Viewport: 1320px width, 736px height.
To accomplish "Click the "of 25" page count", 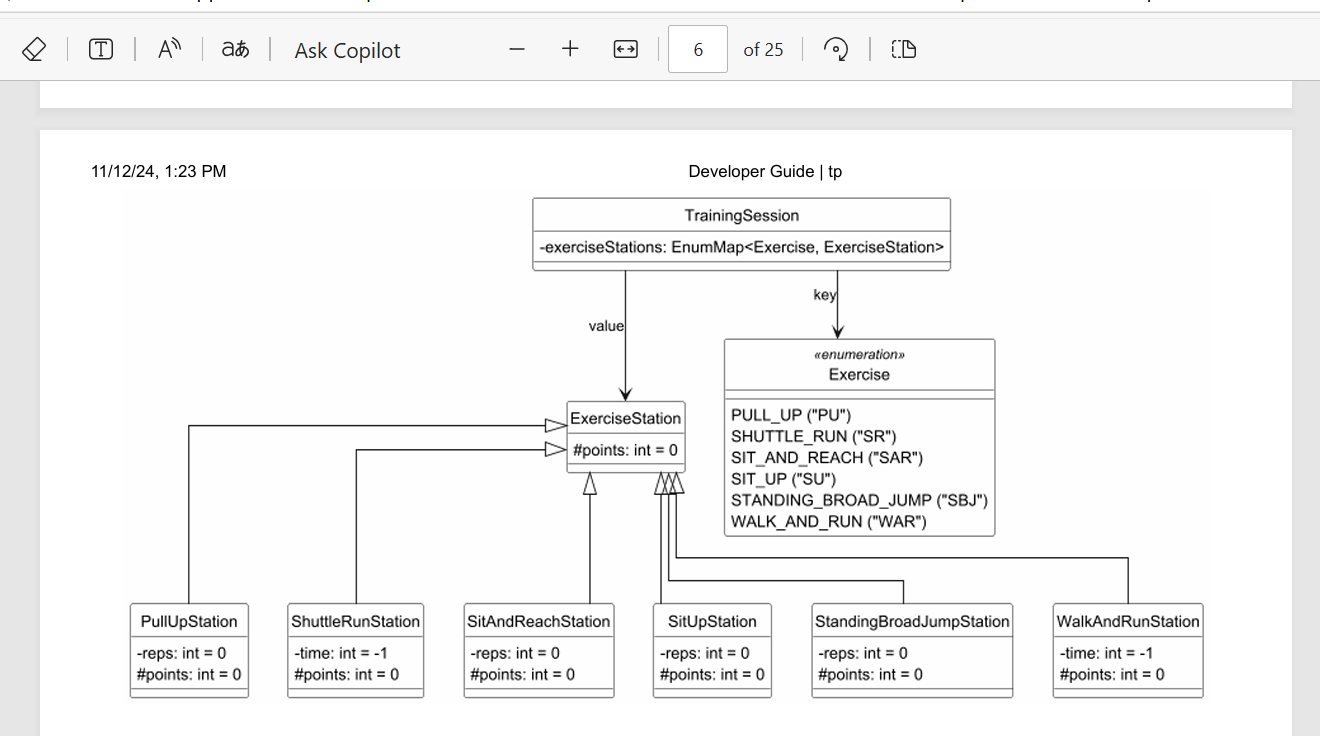I will (763, 50).
